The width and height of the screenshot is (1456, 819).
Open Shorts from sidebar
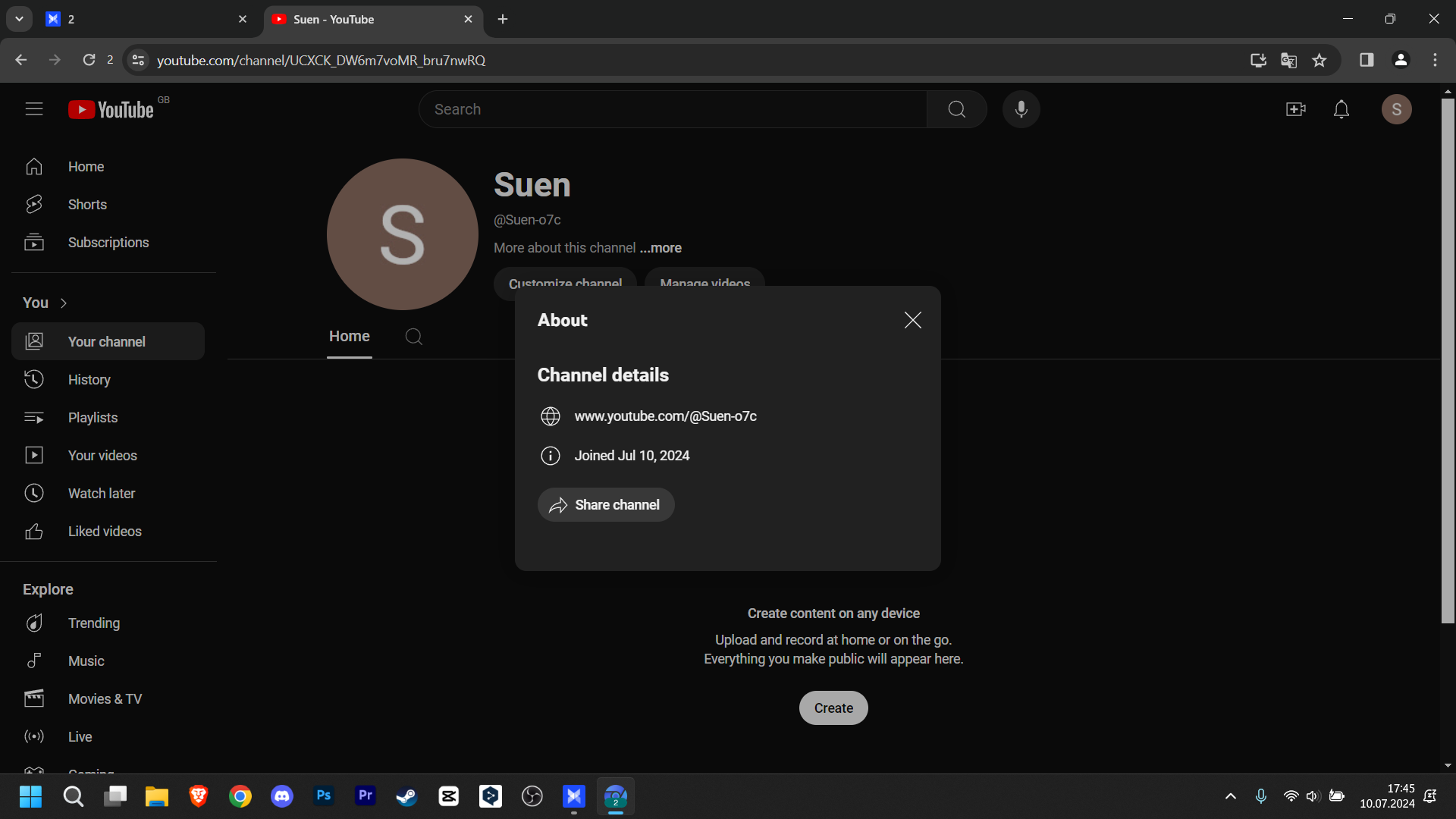(108, 205)
